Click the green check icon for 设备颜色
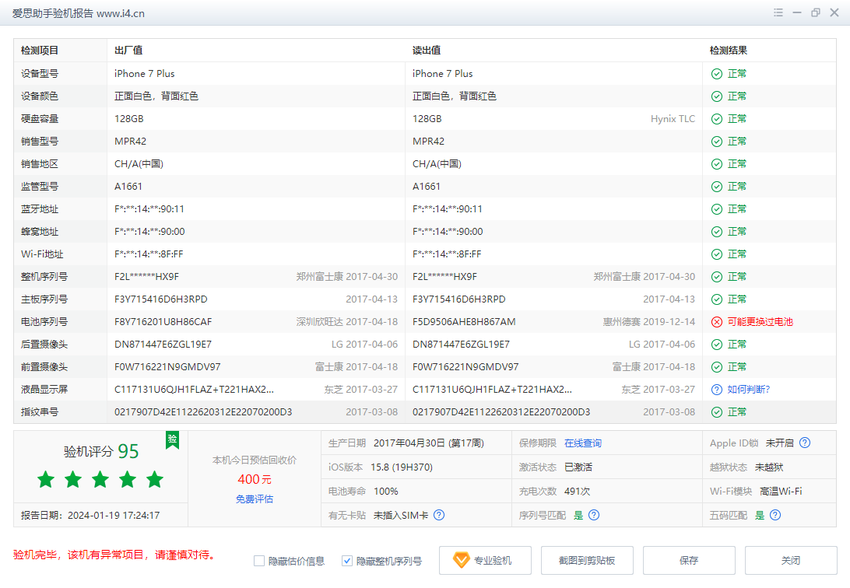Viewport: 850px width, 588px height. (x=717, y=96)
